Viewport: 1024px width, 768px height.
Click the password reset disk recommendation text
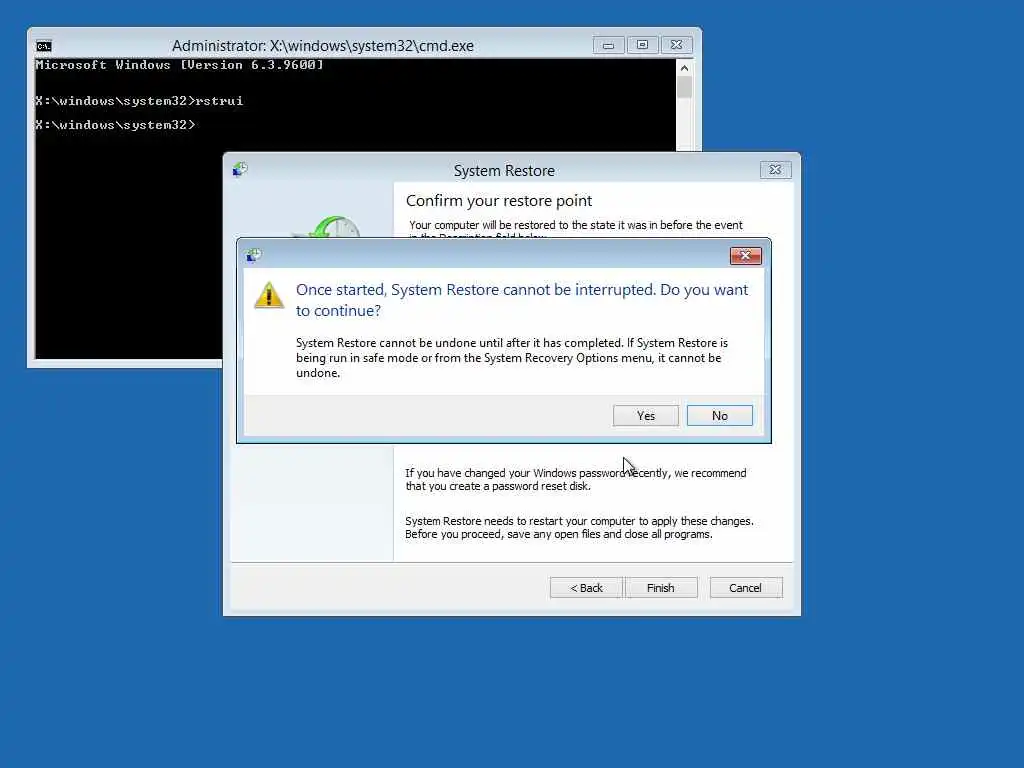(x=575, y=479)
